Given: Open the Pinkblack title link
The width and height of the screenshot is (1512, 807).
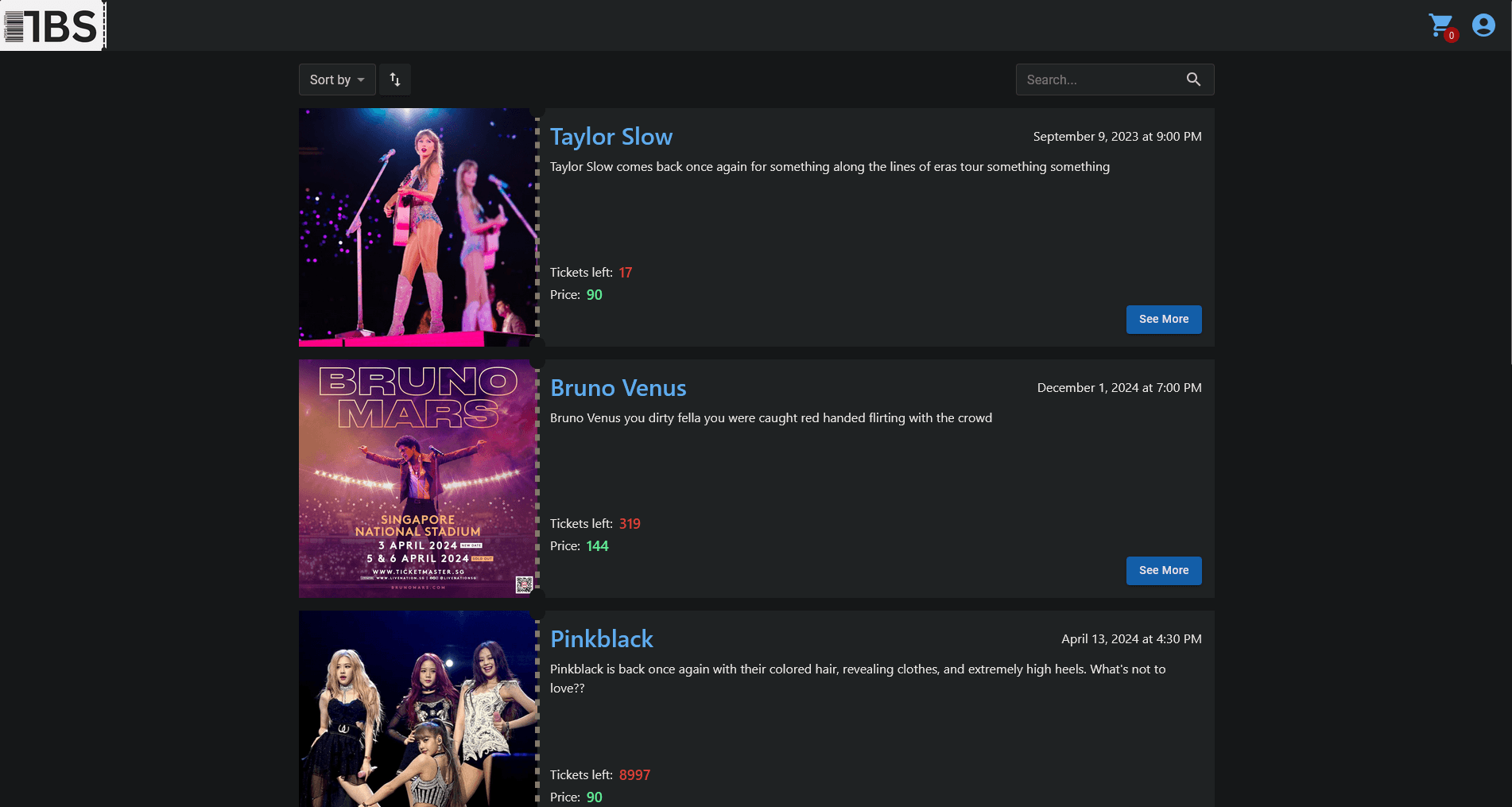Looking at the screenshot, I should click(602, 639).
